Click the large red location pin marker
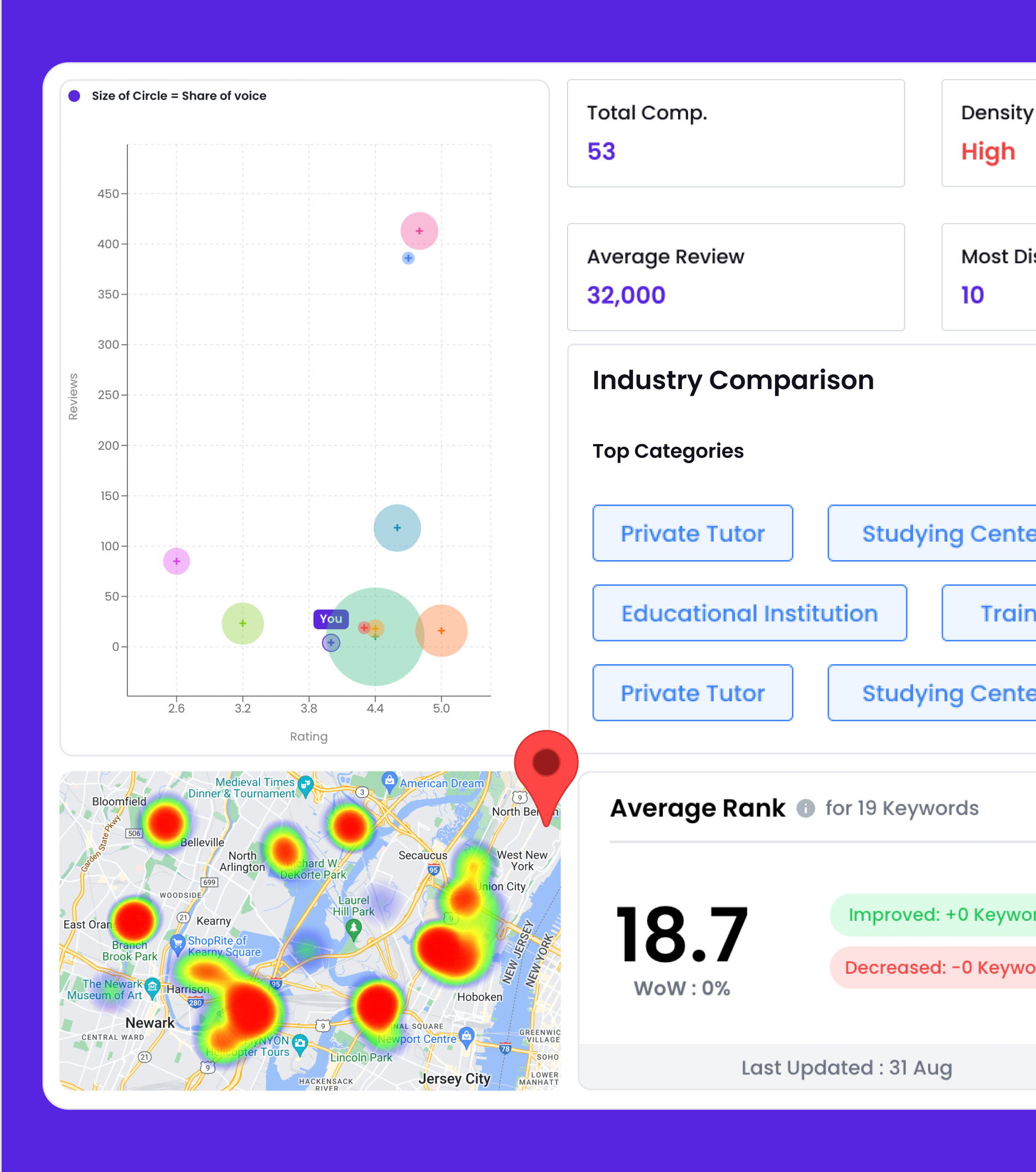The height and width of the screenshot is (1172, 1036). pyautogui.click(x=546, y=777)
